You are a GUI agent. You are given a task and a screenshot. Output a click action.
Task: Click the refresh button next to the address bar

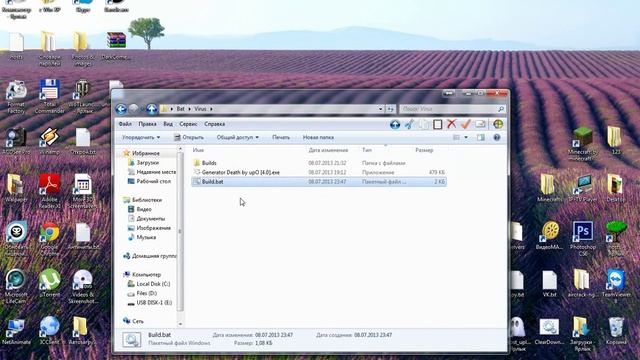tap(391, 109)
